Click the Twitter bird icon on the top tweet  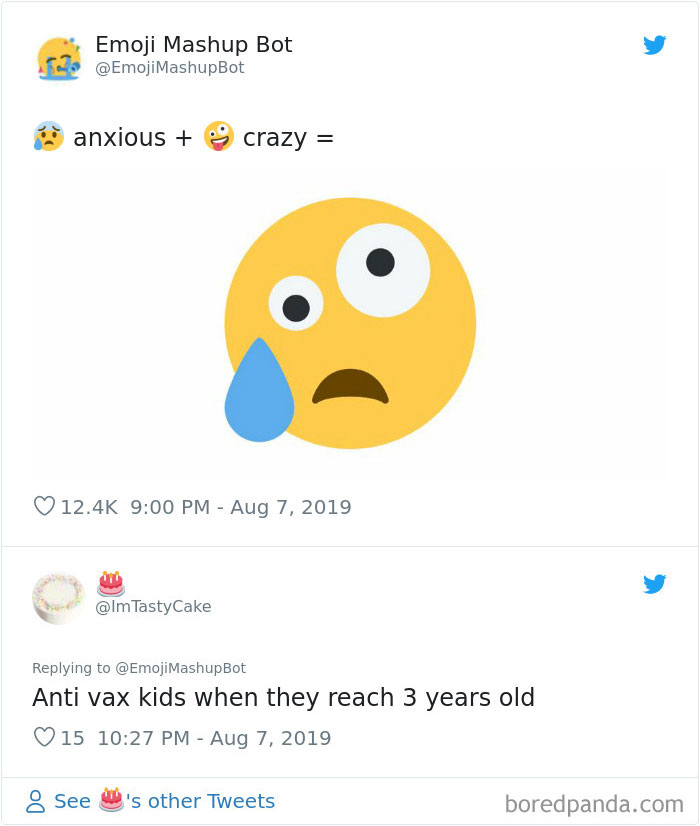pos(655,45)
